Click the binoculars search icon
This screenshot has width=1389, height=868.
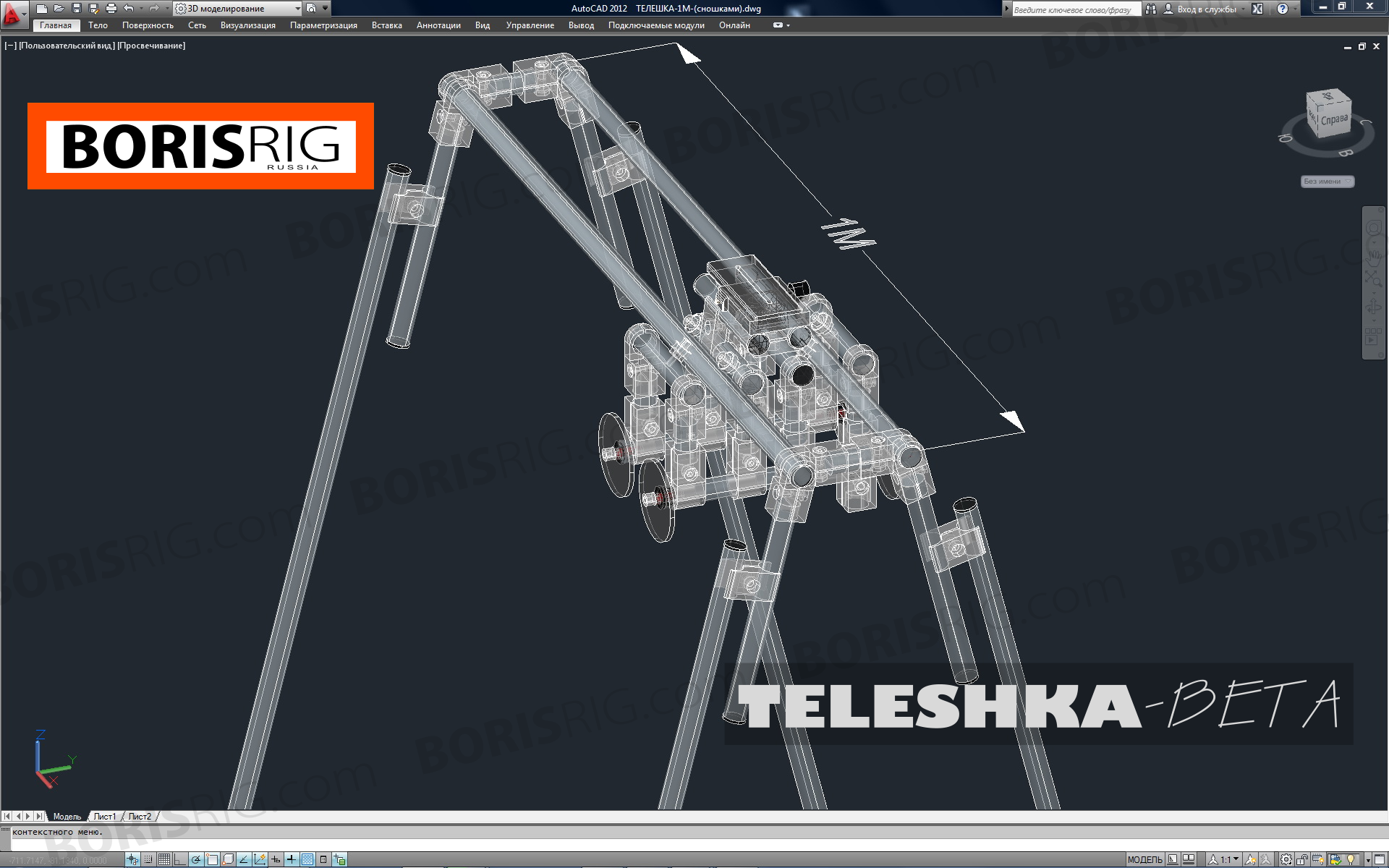[x=1151, y=9]
